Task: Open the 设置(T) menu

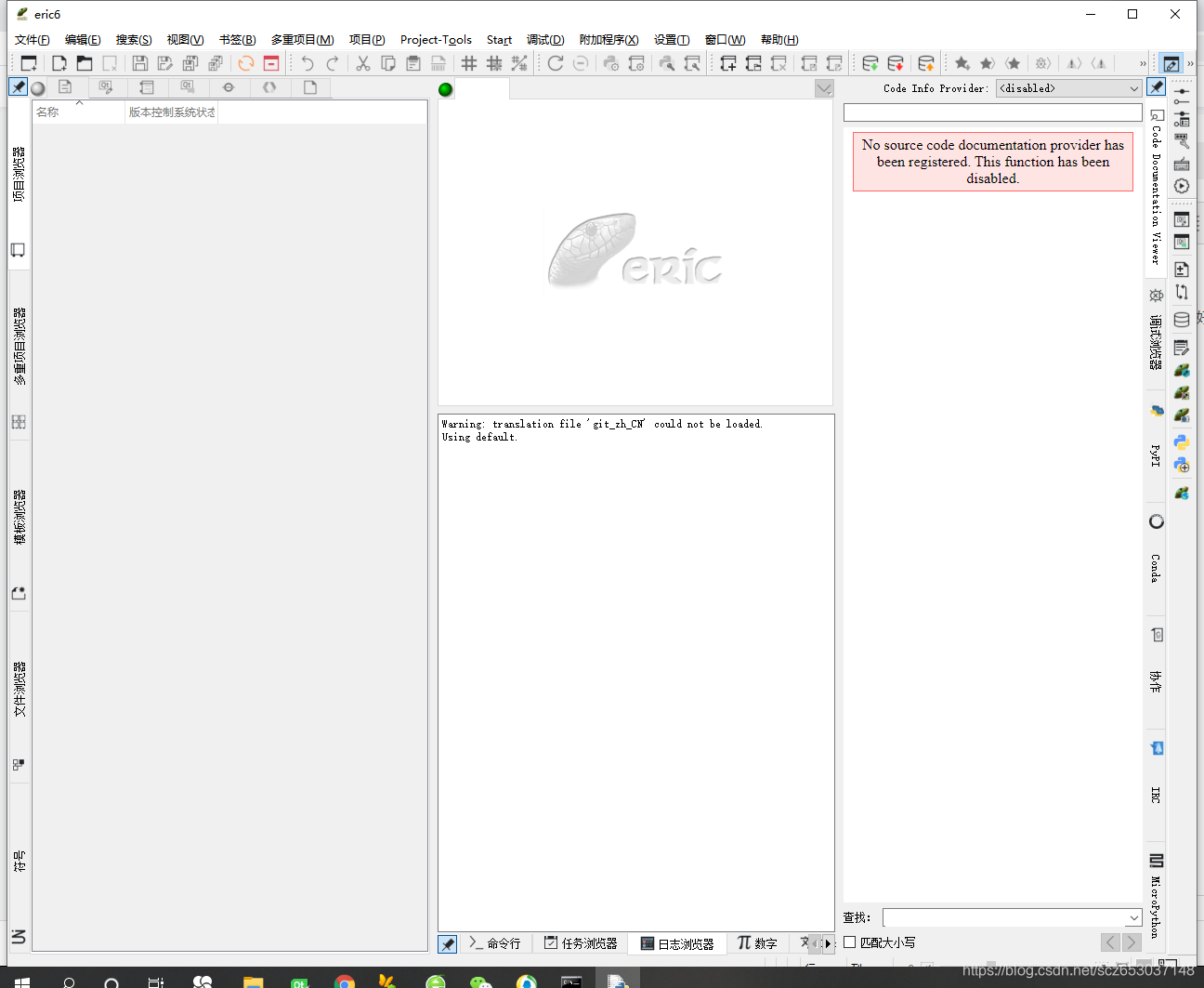Action: (x=672, y=39)
